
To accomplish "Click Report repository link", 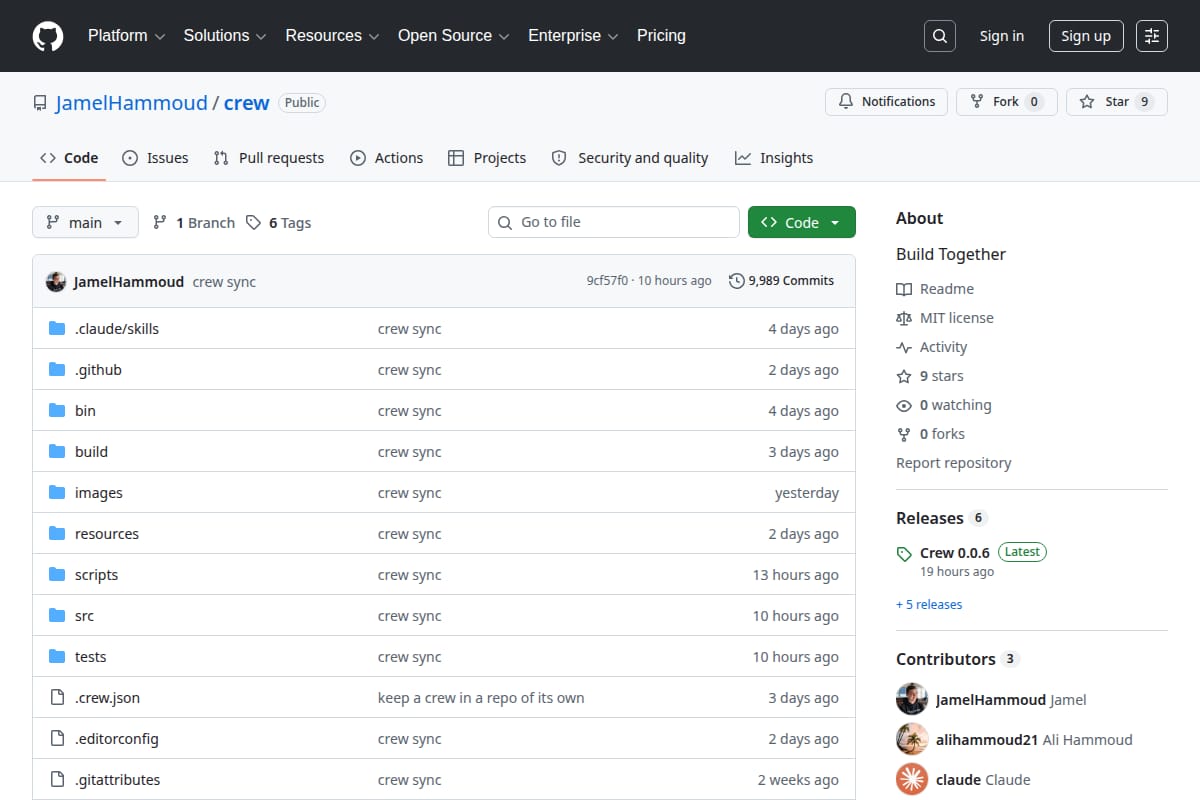I will 954,463.
